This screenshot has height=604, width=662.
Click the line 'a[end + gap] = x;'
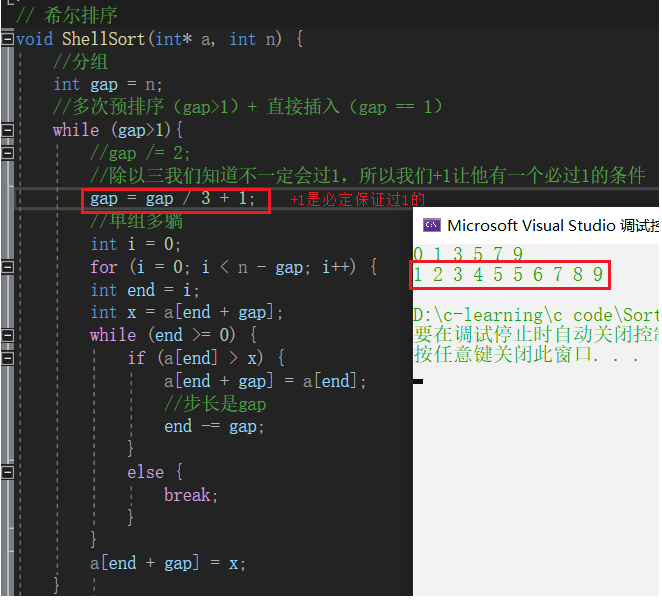168,563
